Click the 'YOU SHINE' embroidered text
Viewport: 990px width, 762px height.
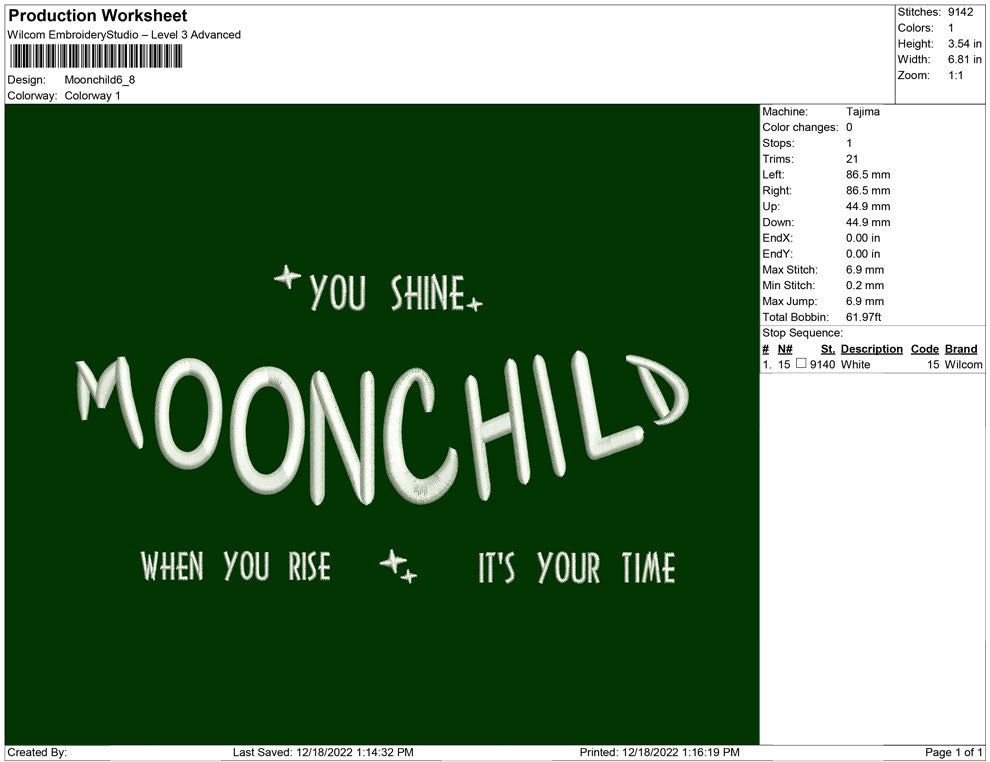[x=387, y=292]
